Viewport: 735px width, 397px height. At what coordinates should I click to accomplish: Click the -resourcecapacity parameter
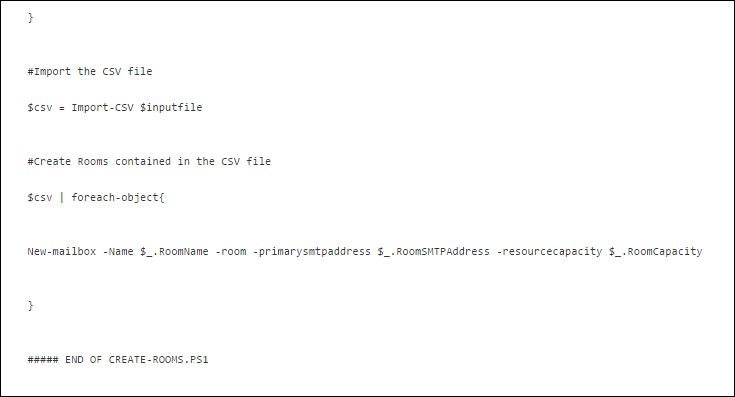tap(549, 251)
